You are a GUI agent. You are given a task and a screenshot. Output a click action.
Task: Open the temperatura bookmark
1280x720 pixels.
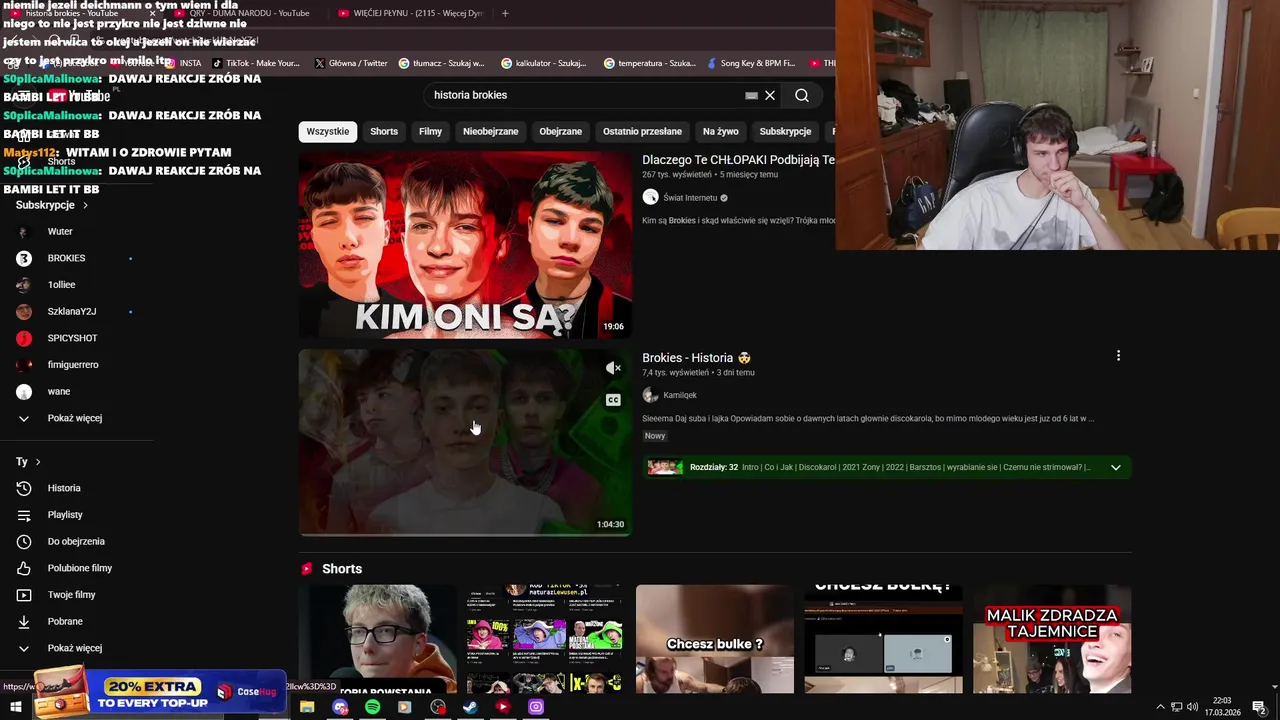click(649, 63)
